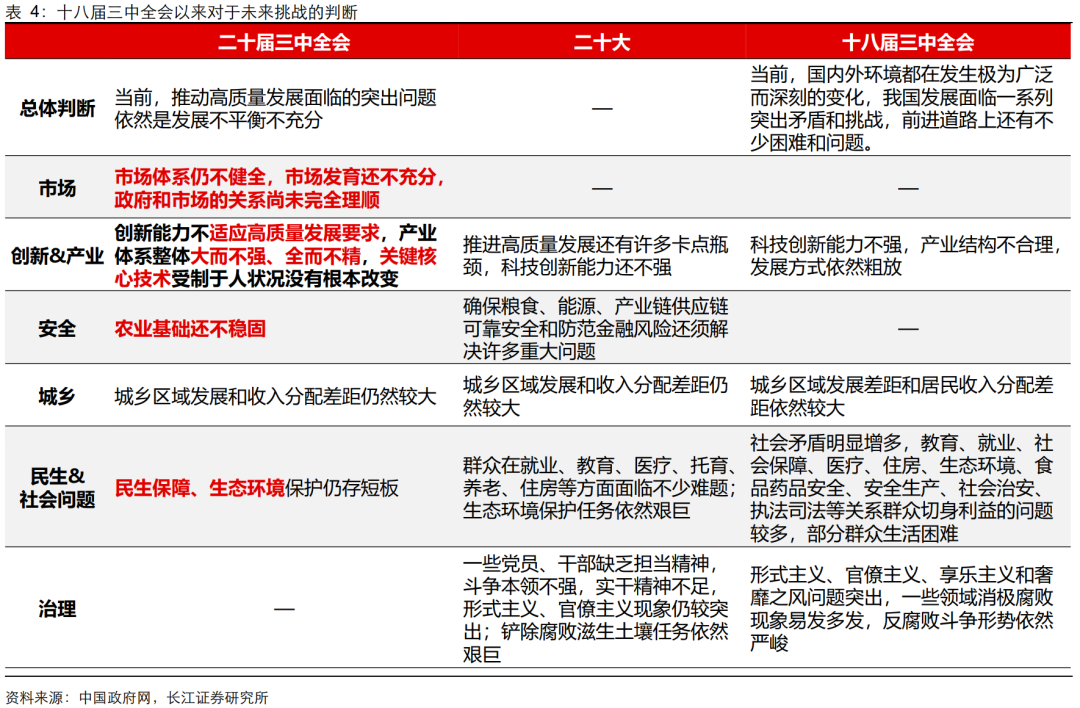Click the dash in 安全 row under 十八届三中全会
Screen dimensions: 1080x708
pyautogui.click(x=908, y=329)
